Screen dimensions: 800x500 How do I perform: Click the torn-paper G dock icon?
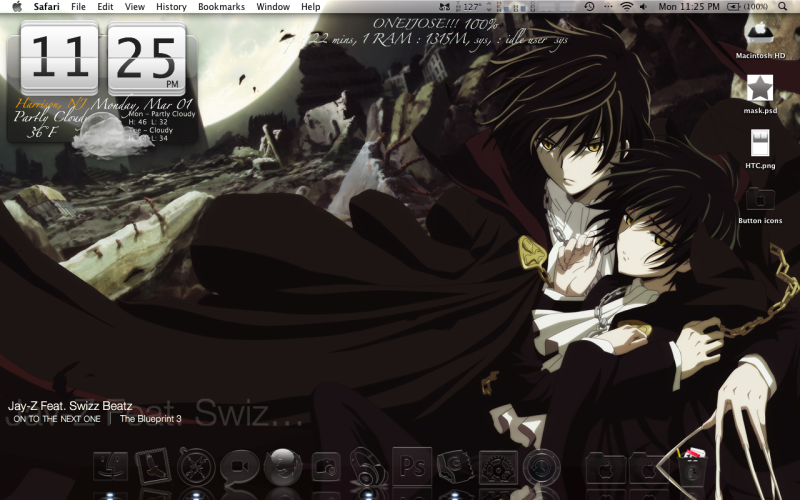coord(455,466)
